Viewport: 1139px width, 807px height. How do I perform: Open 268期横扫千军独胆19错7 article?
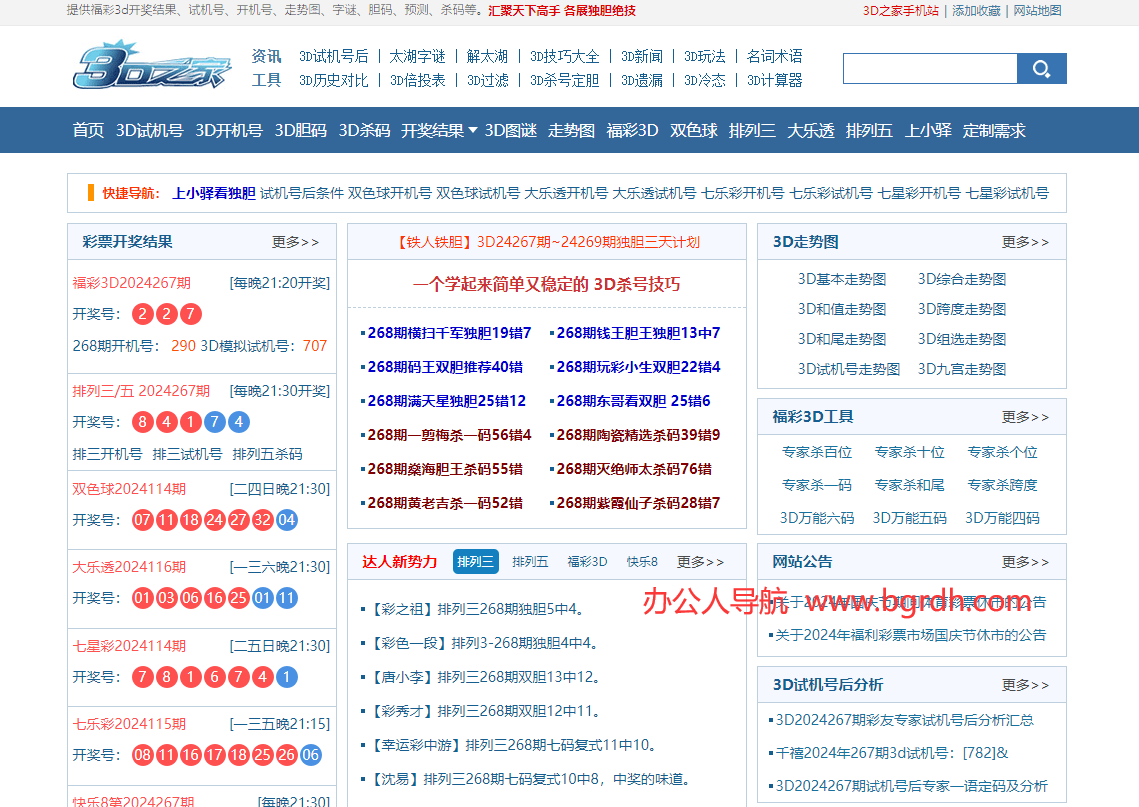[449, 333]
